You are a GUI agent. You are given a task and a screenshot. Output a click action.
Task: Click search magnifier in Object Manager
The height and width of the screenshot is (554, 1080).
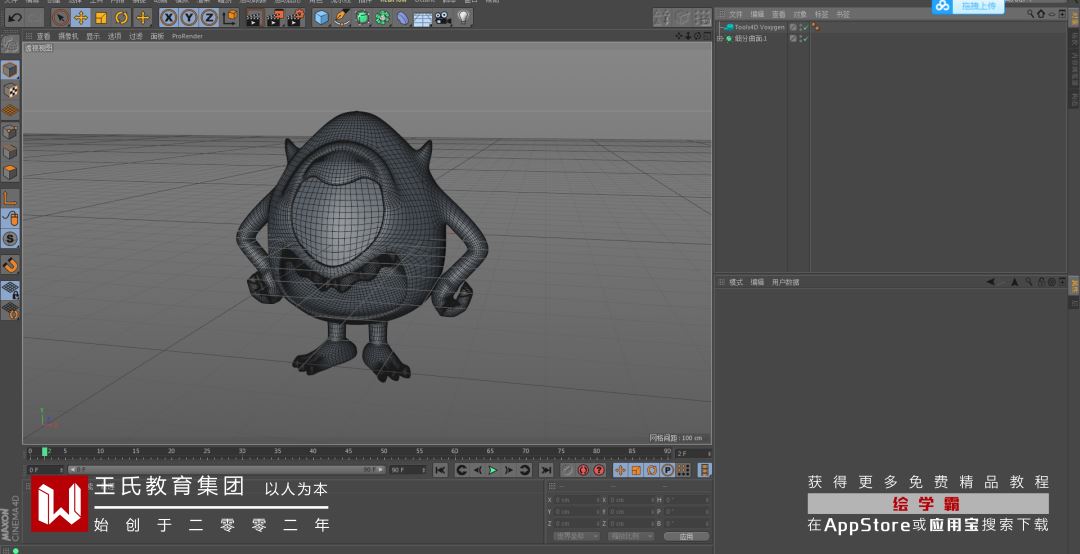[1030, 14]
